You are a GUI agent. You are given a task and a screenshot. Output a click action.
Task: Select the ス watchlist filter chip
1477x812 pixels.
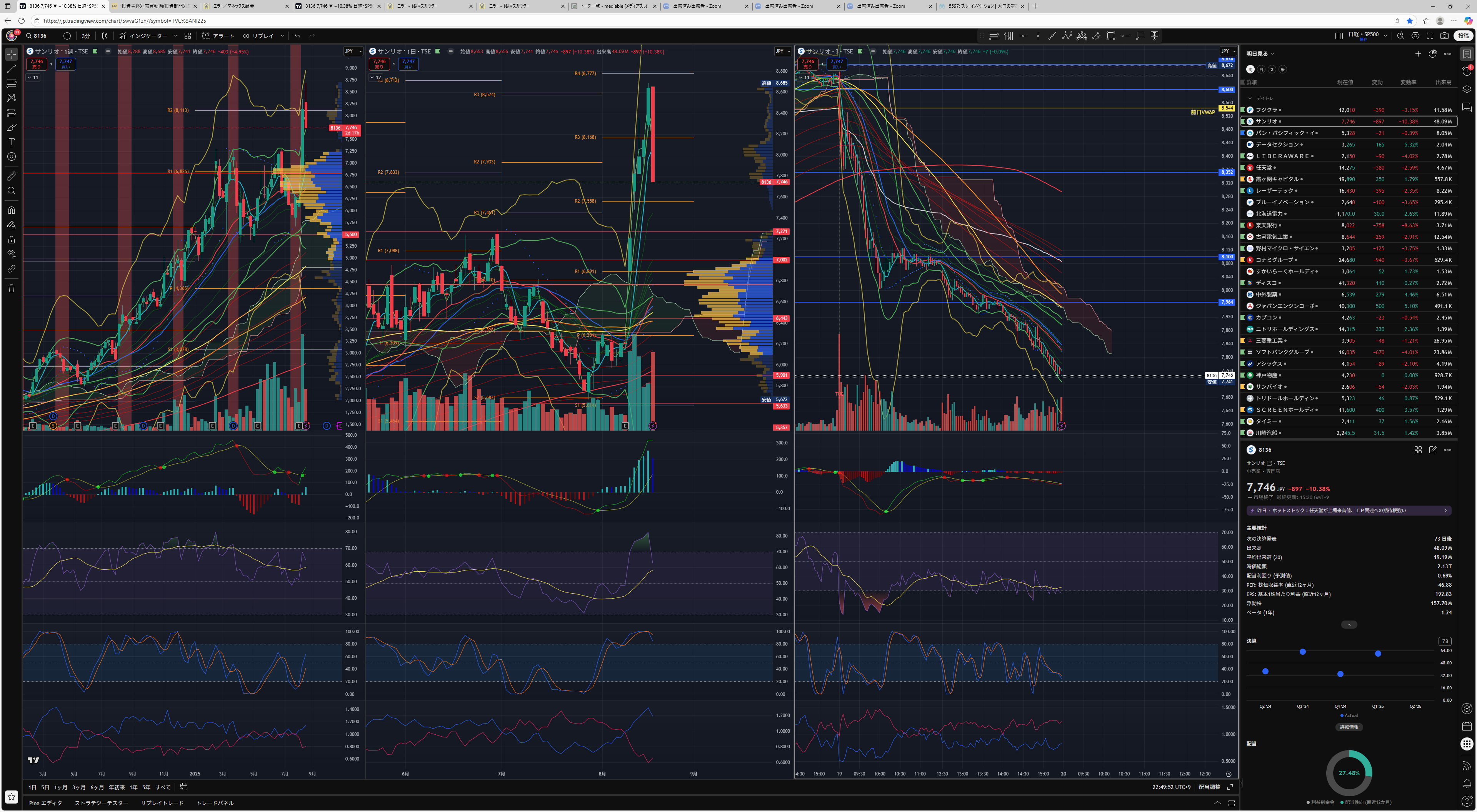pos(1272,69)
